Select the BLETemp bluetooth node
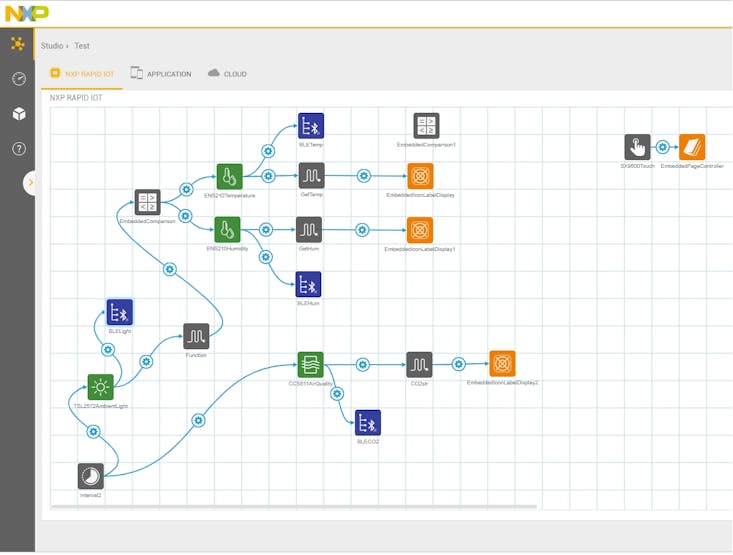 click(311, 126)
